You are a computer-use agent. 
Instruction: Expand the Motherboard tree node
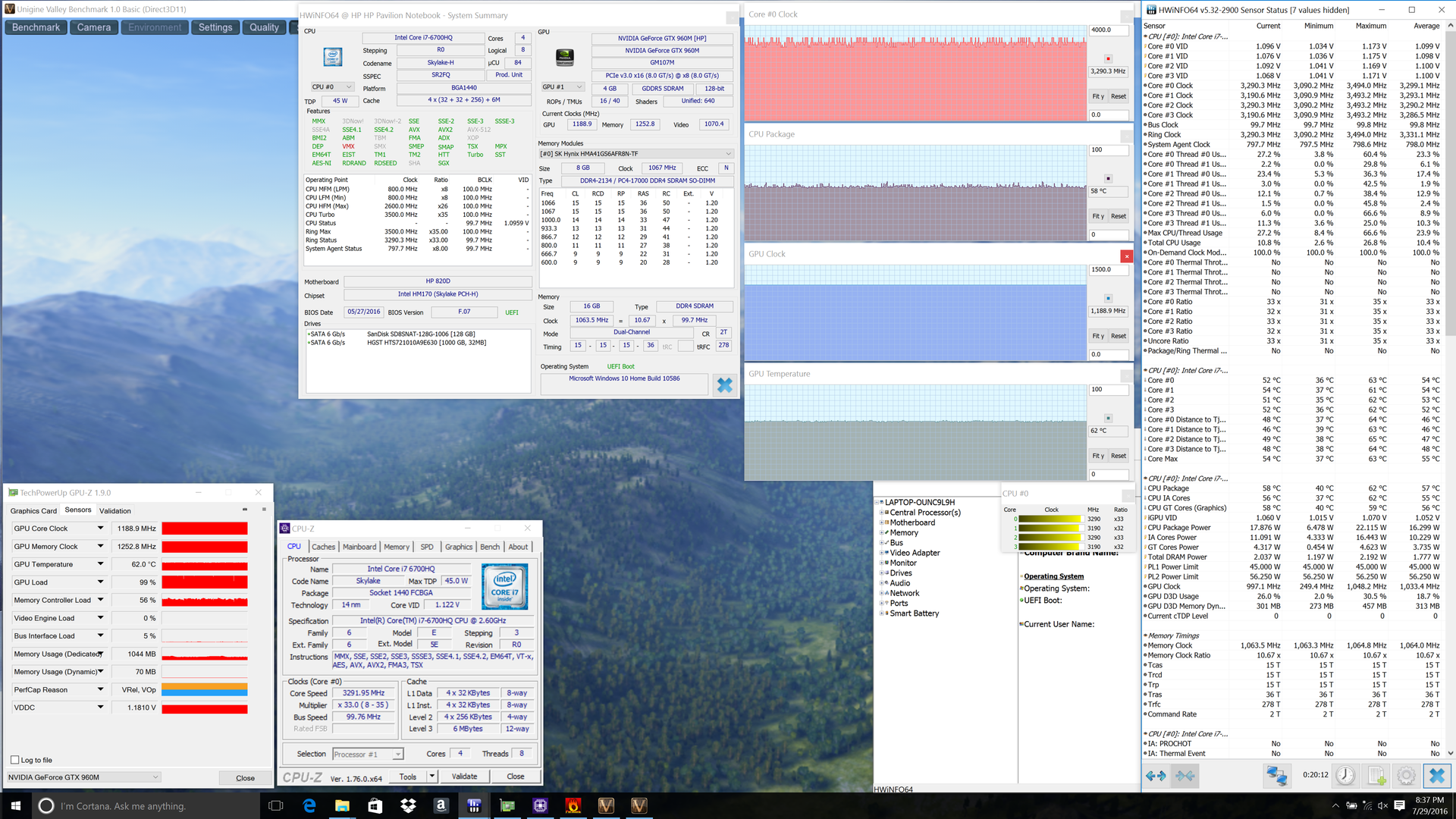pos(882,522)
